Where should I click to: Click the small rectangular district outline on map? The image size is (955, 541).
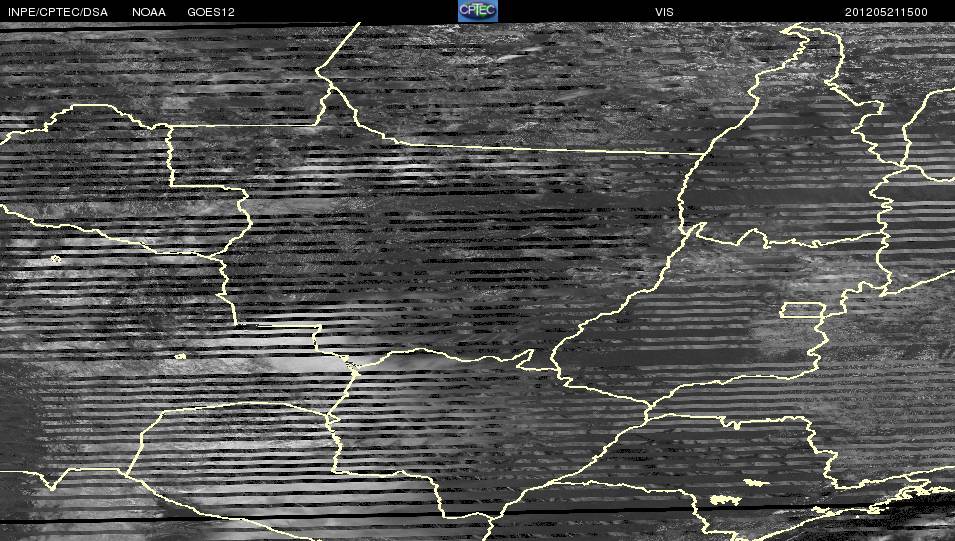[803, 310]
